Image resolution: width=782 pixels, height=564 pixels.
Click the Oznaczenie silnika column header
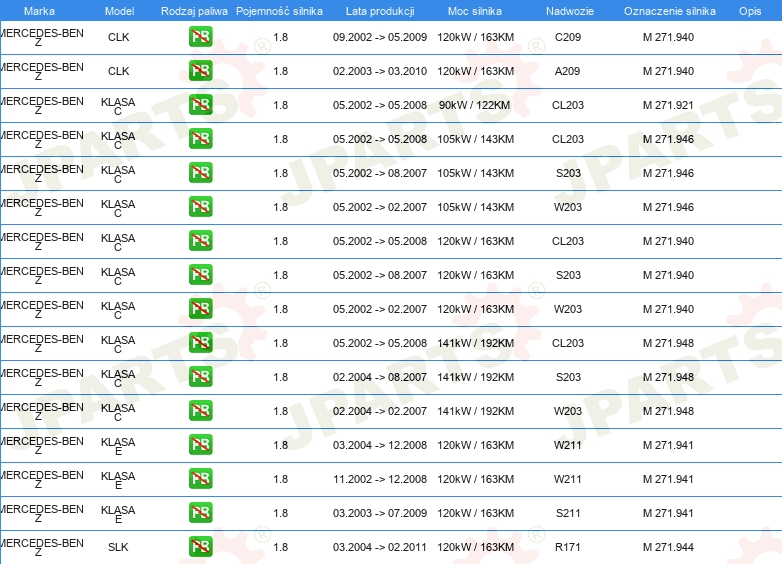[670, 11]
